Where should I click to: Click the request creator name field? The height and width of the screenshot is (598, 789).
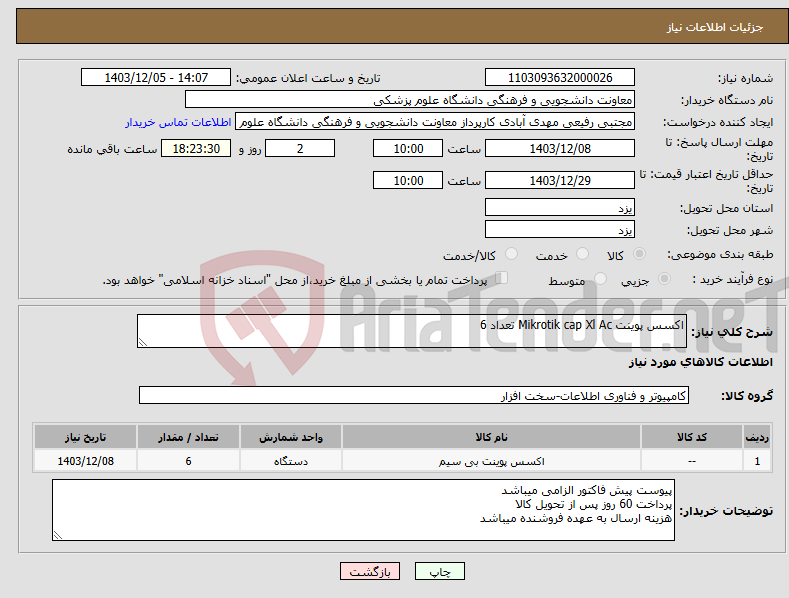click(435, 122)
